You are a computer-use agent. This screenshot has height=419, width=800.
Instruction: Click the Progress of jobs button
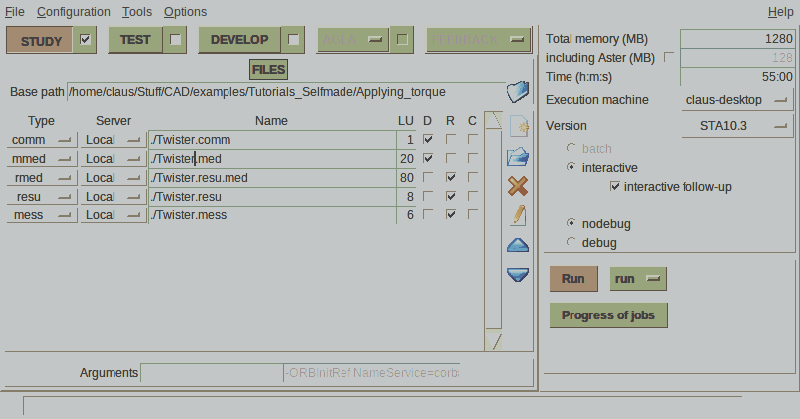pyautogui.click(x=608, y=315)
